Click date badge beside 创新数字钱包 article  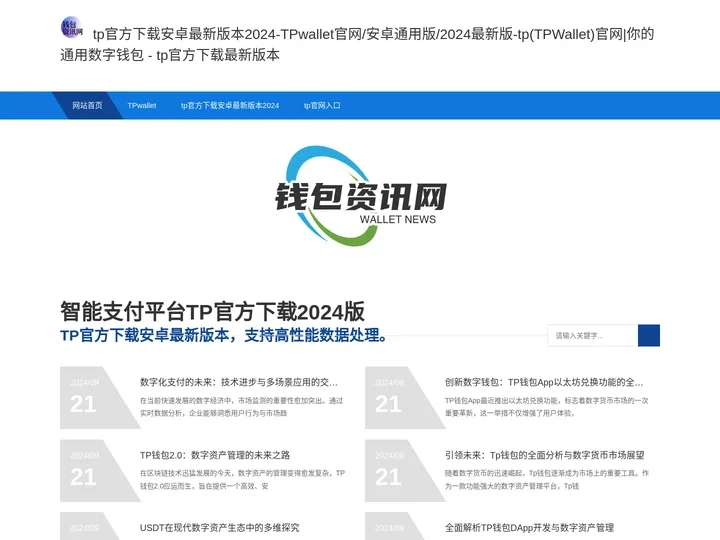(405, 398)
